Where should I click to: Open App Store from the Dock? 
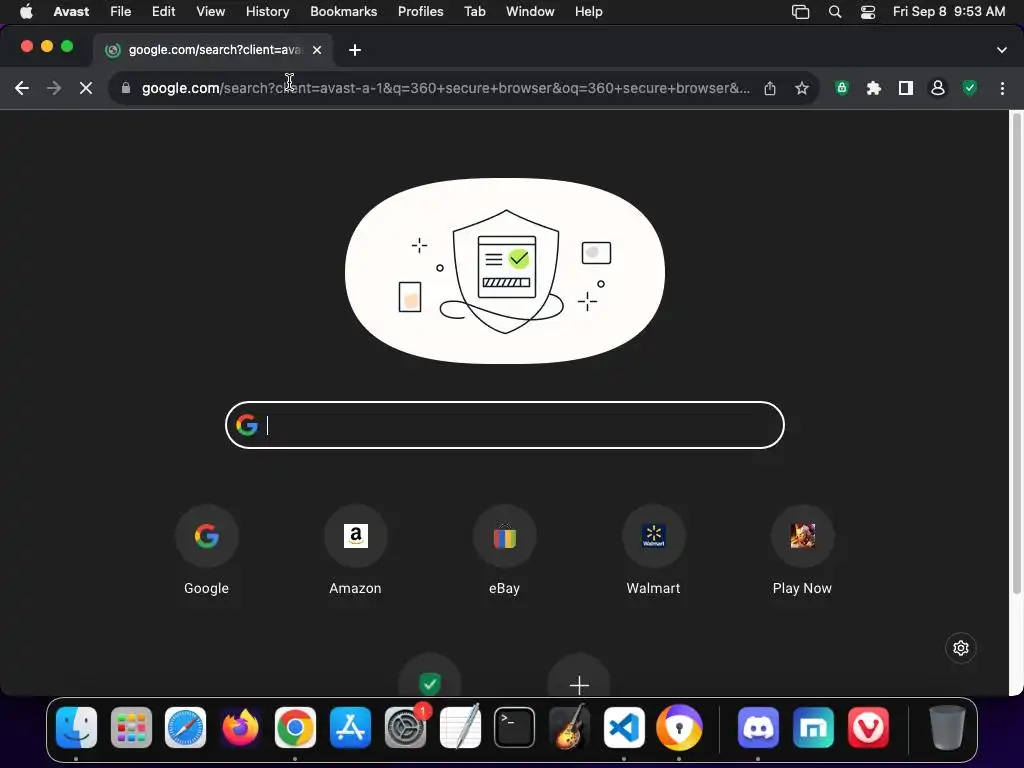pyautogui.click(x=350, y=728)
